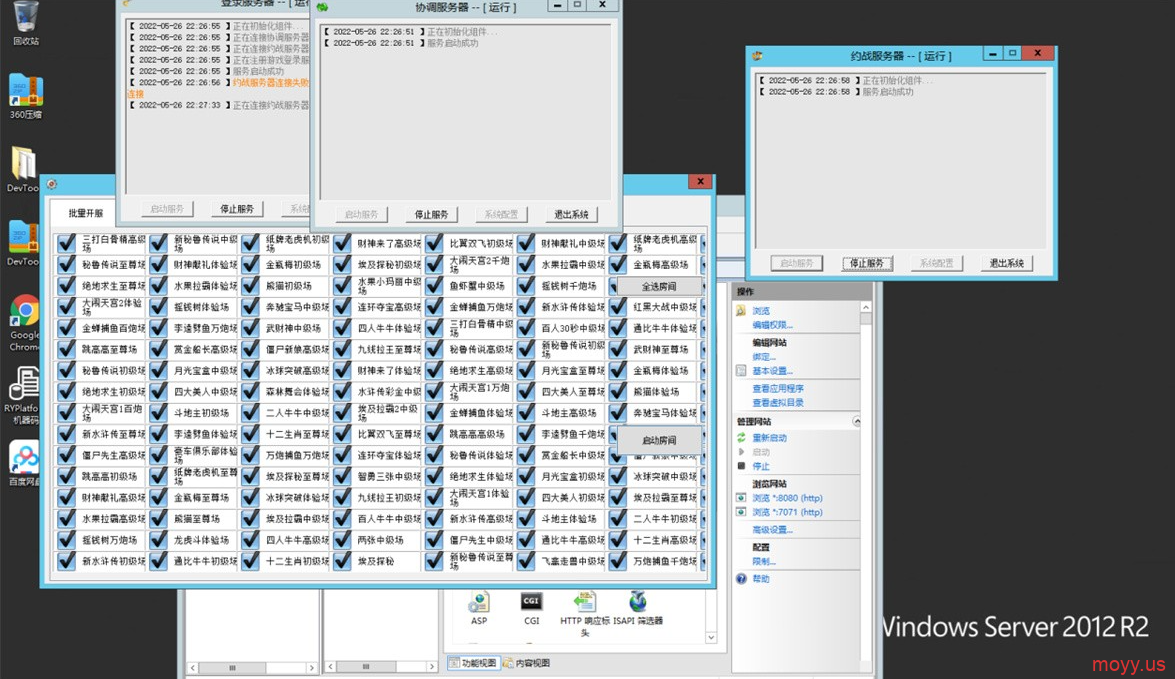The image size is (1175, 679).
Task: Click the 停止 stop icon in IIS actions
Action: 741,465
